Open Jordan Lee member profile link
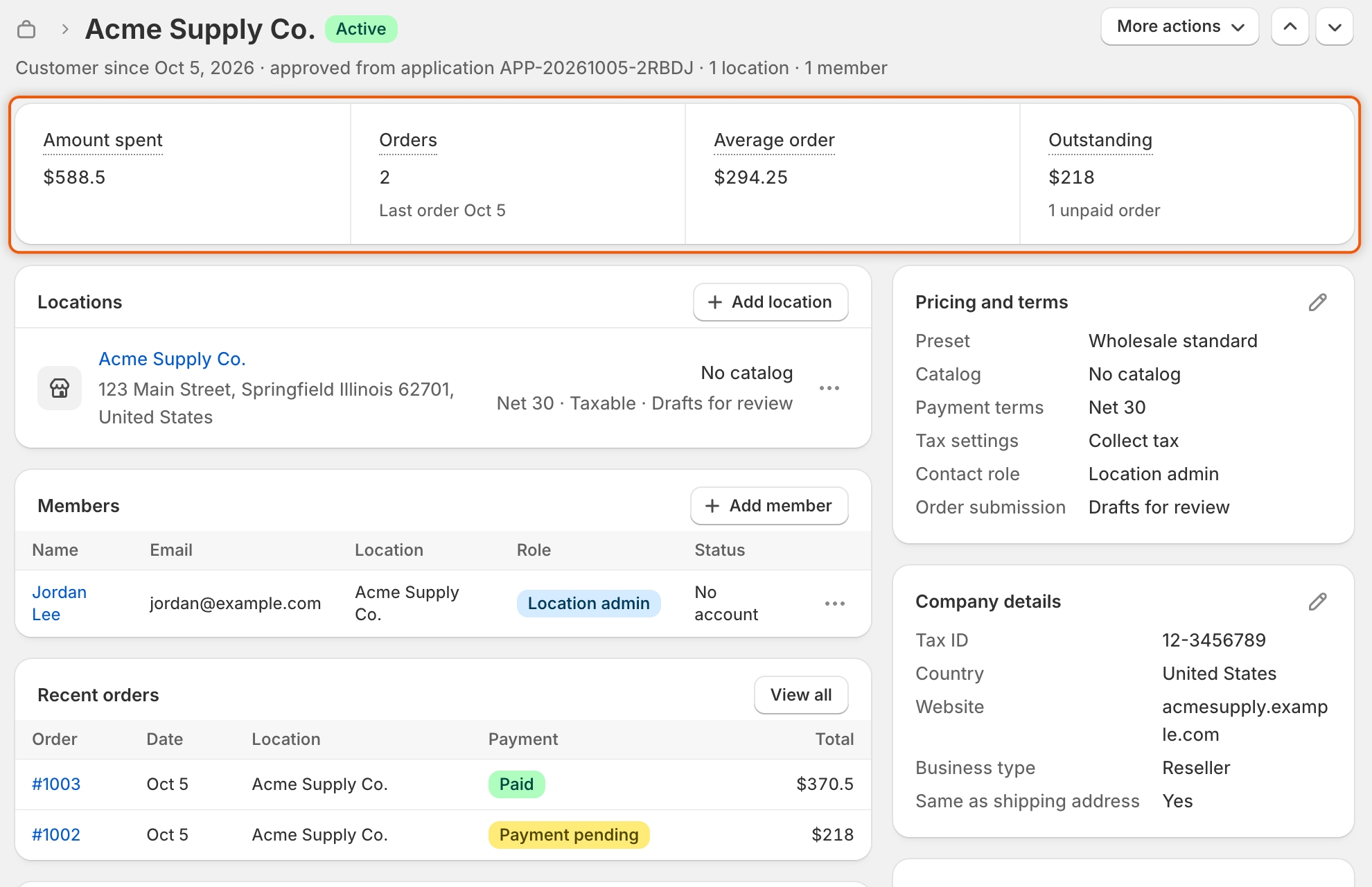The height and width of the screenshot is (887, 1372). point(60,604)
